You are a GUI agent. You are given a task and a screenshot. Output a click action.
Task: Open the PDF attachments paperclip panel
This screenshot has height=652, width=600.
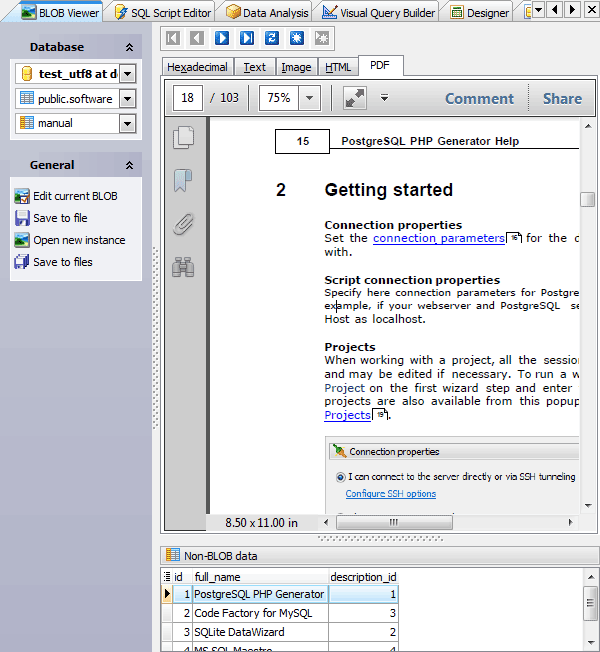click(183, 223)
